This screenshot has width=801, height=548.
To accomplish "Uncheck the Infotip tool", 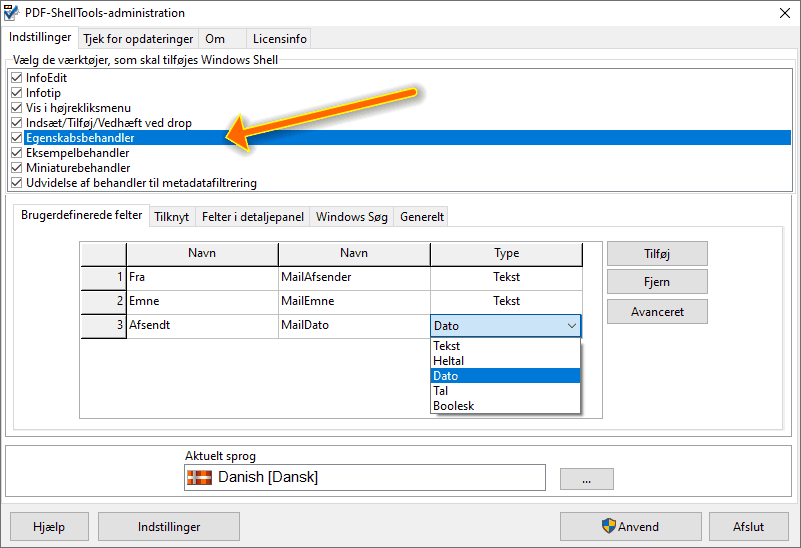I will click(x=16, y=92).
